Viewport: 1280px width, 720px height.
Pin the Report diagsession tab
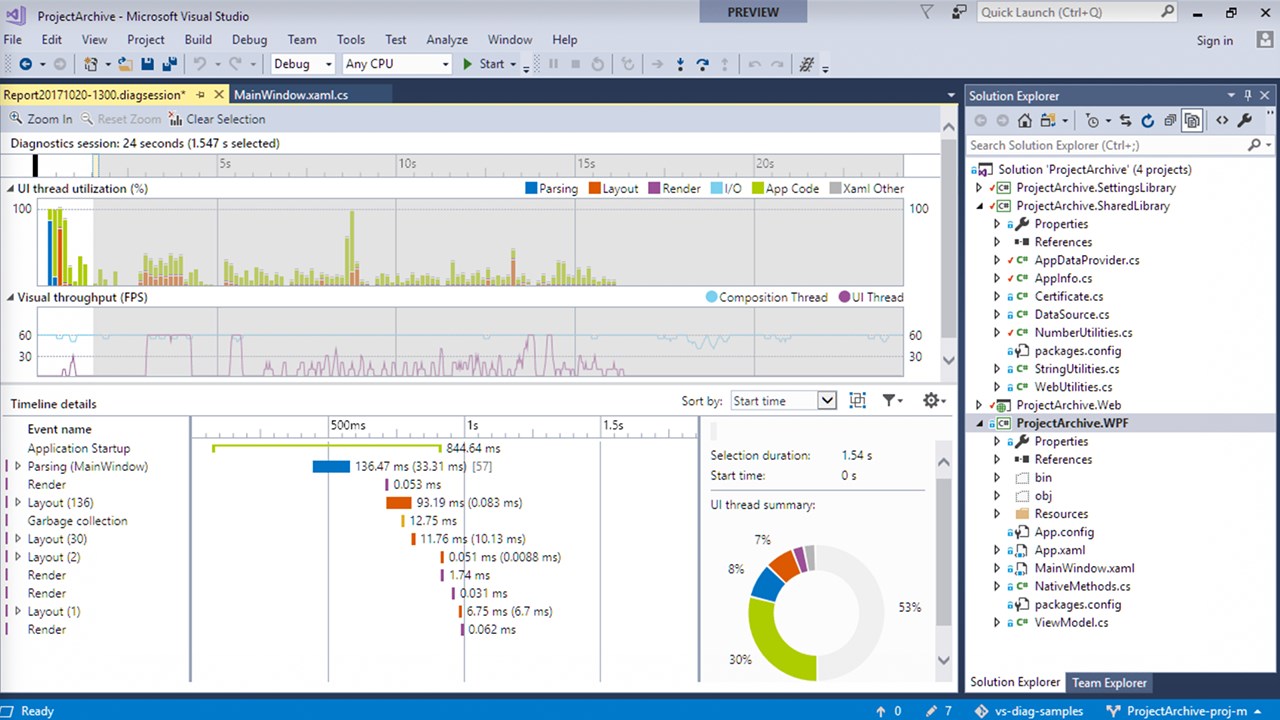coord(200,95)
